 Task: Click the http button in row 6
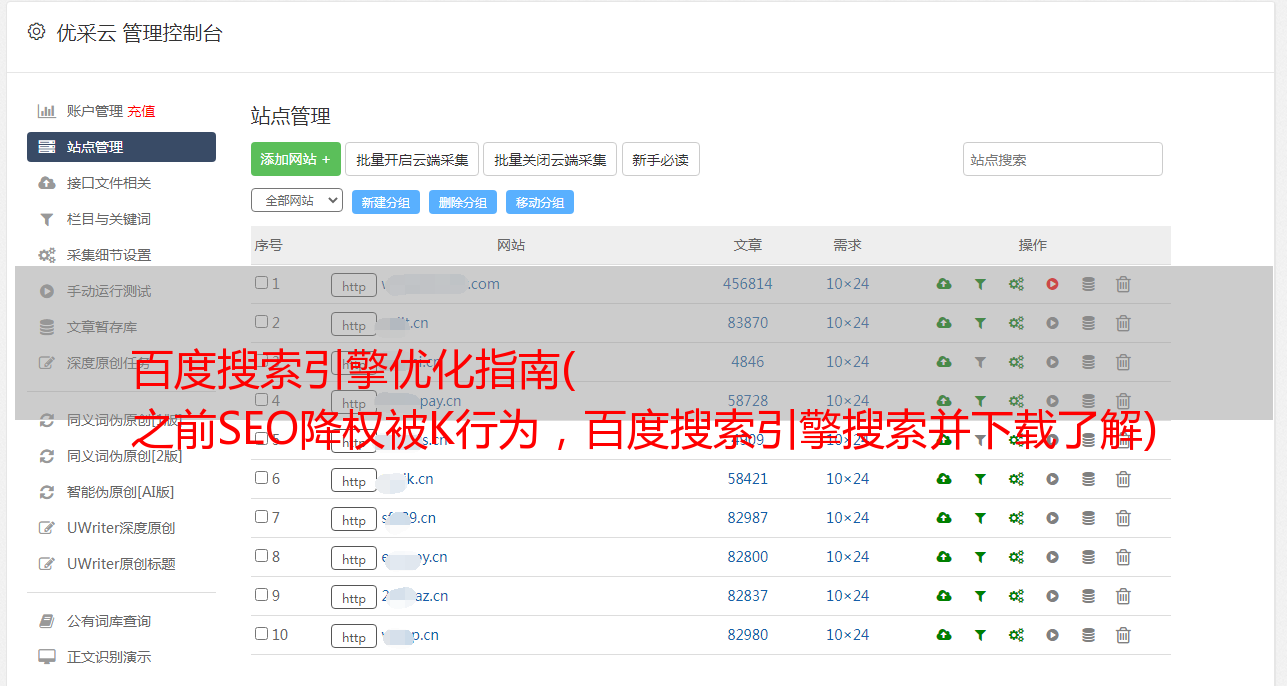click(354, 480)
